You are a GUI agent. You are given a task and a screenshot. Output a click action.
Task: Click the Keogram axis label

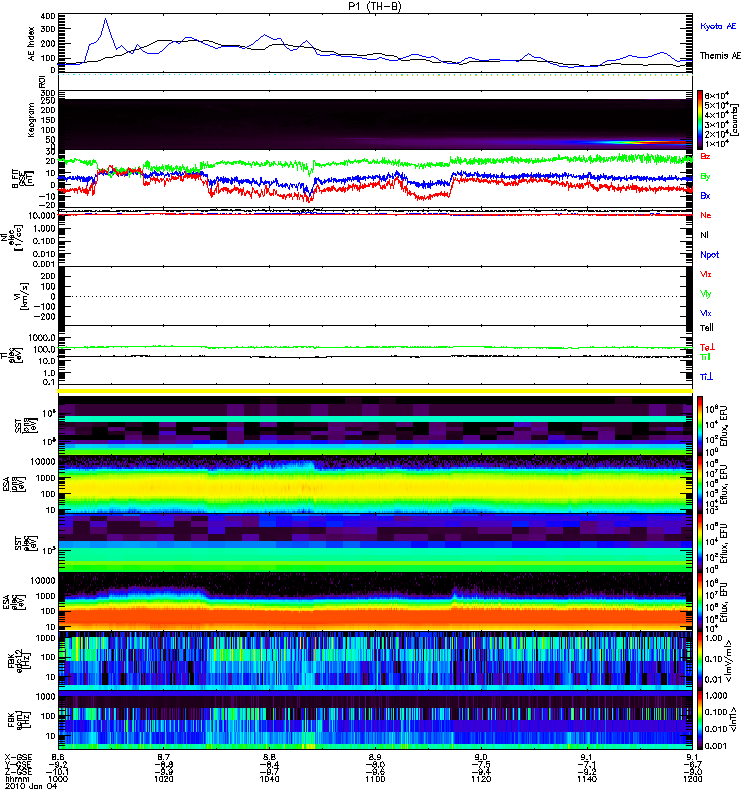31,119
